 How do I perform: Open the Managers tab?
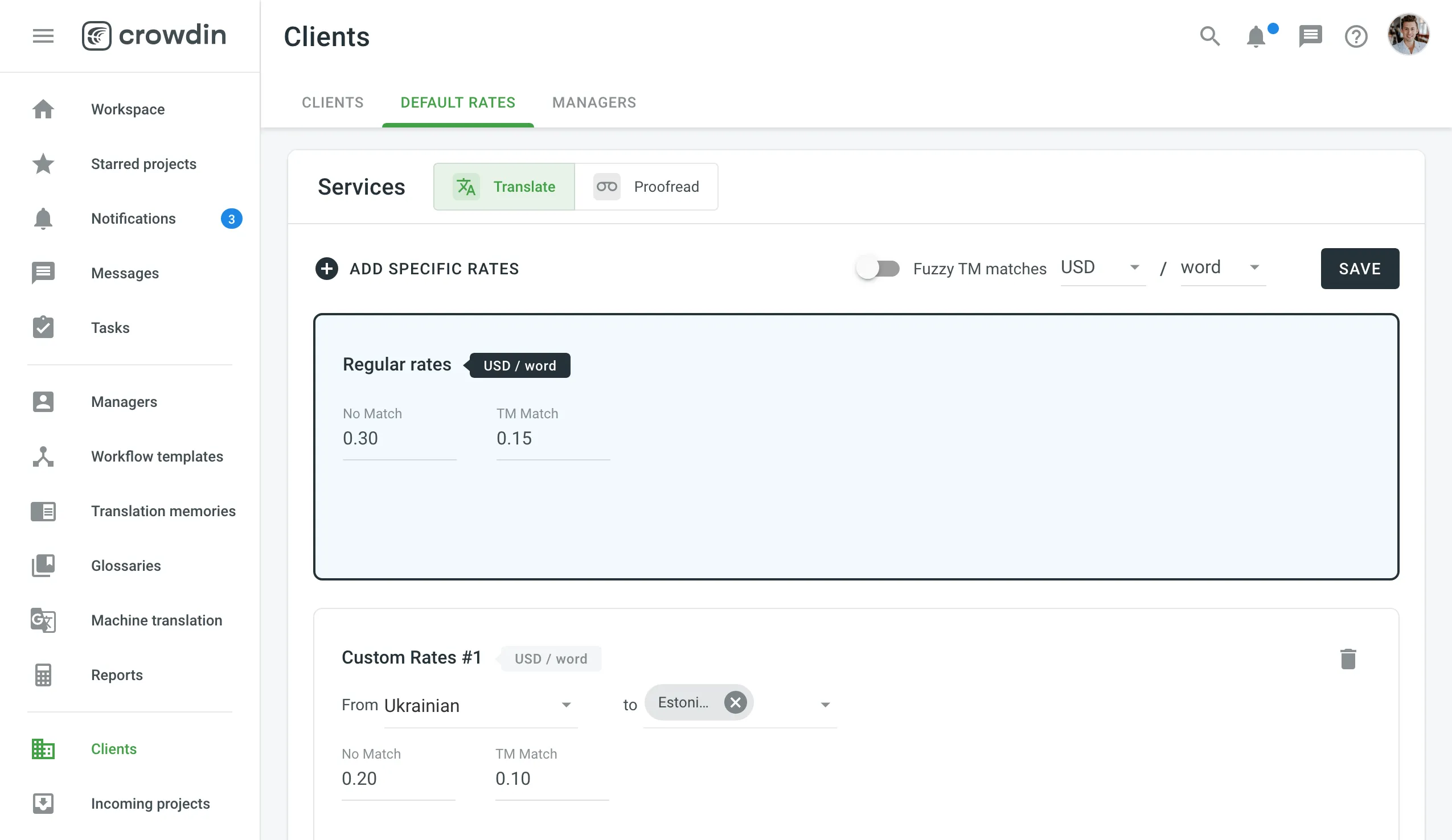594,102
